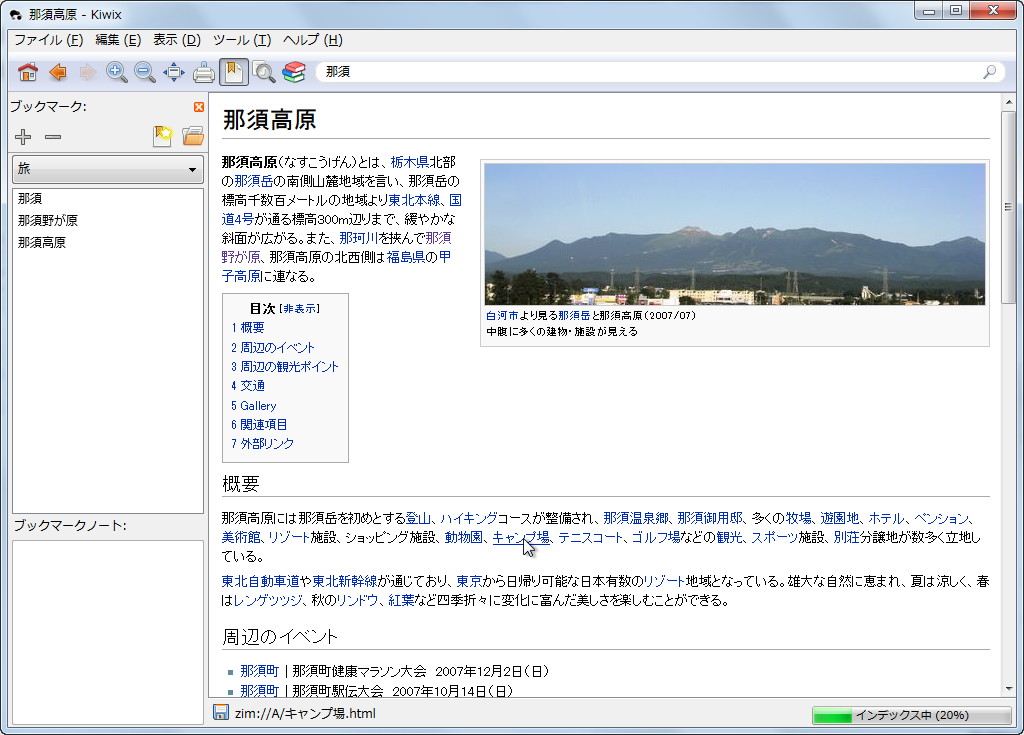The height and width of the screenshot is (735, 1024).
Task: Zoom in using the magnifier plus icon
Action: click(117, 72)
